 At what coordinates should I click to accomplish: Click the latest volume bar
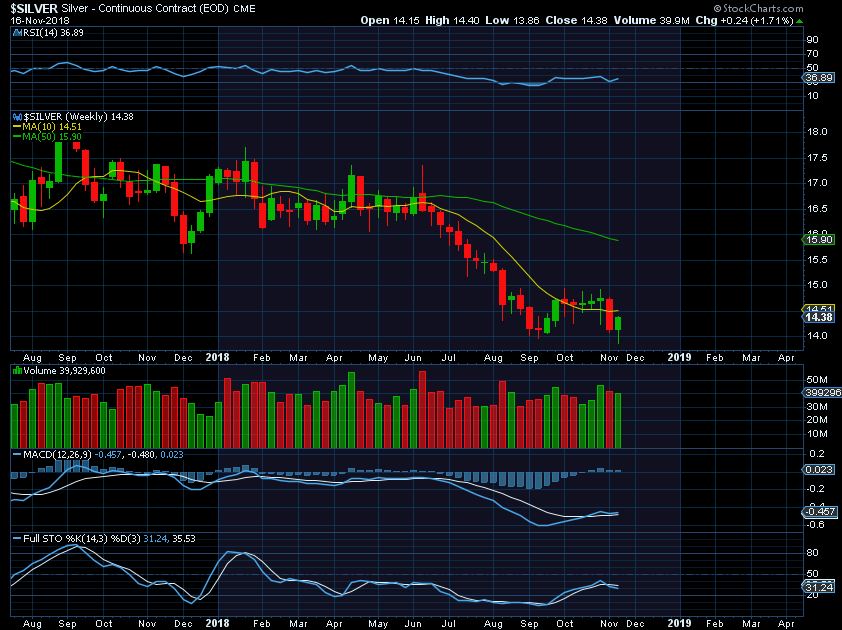[618, 421]
